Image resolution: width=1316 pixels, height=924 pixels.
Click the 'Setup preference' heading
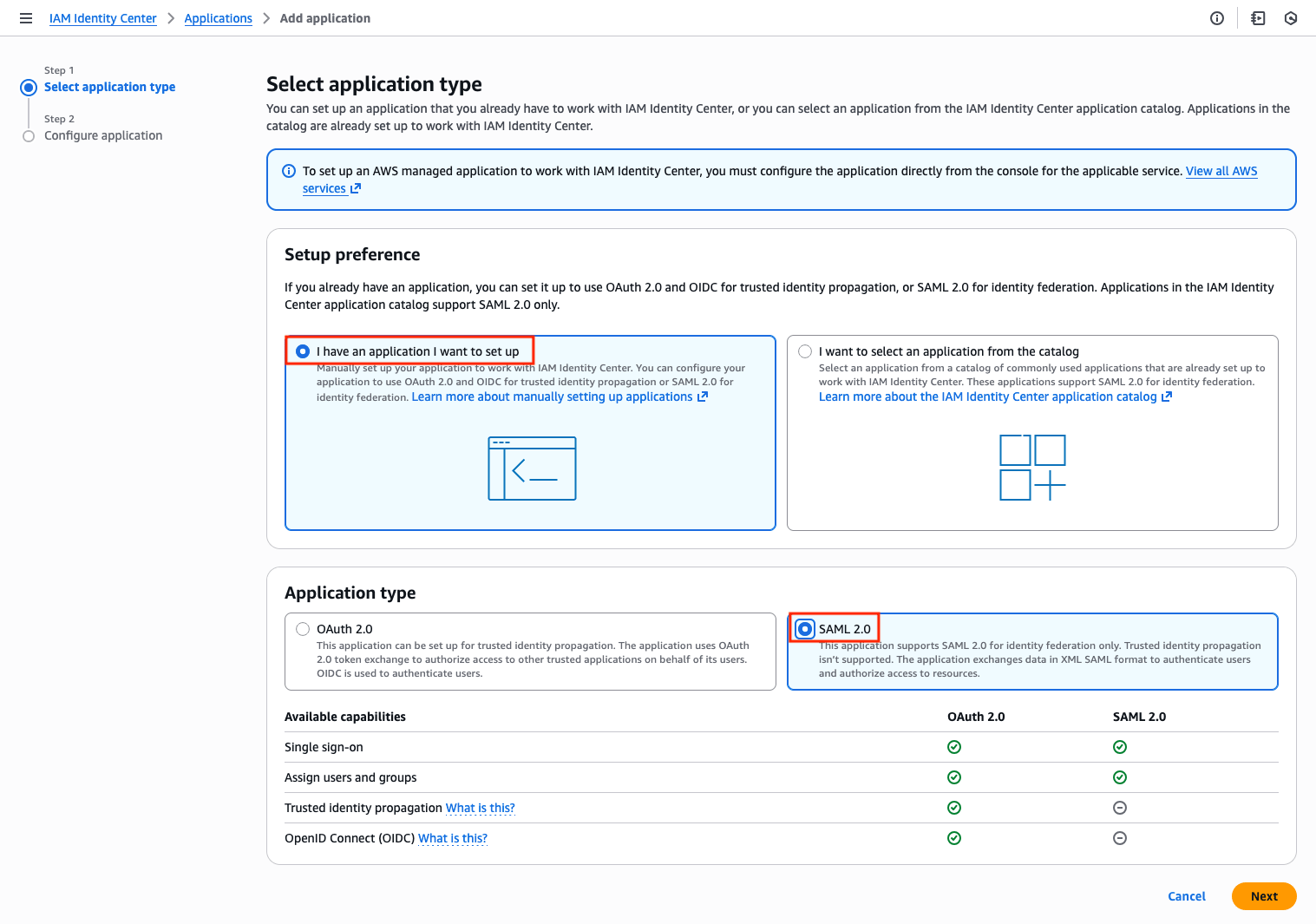click(x=352, y=254)
